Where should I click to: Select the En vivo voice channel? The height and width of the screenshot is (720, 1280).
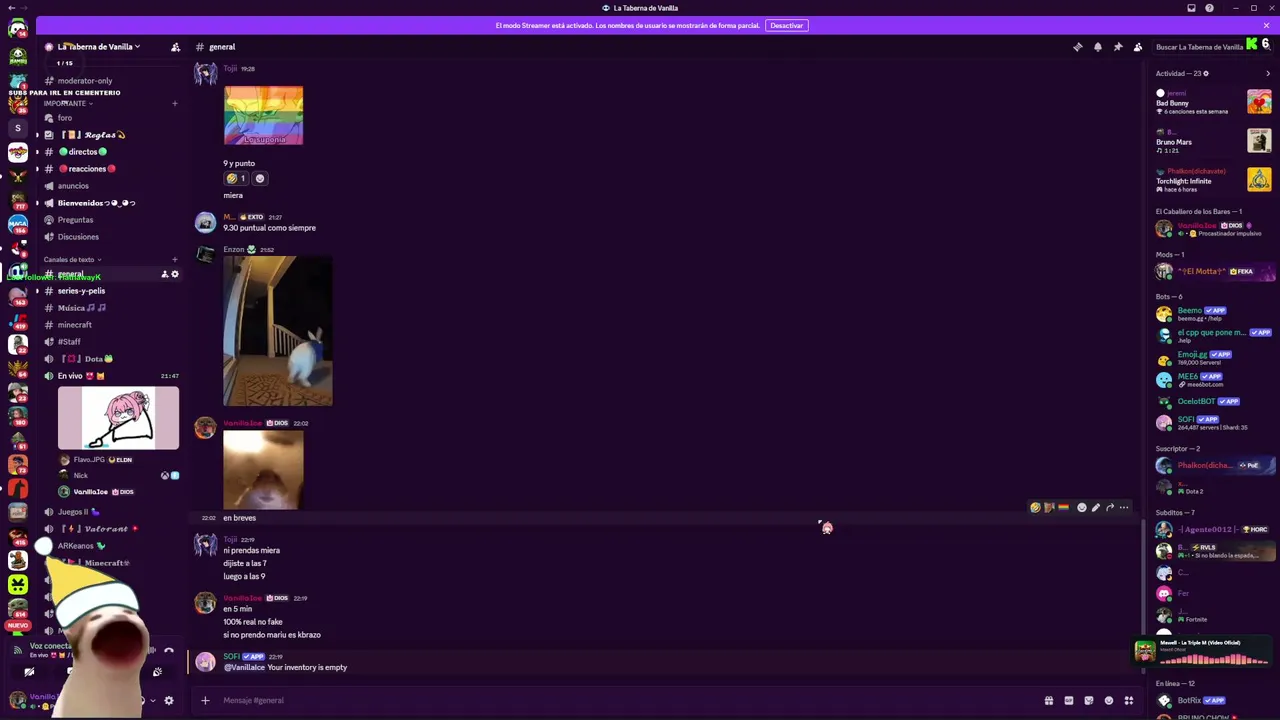click(x=80, y=376)
